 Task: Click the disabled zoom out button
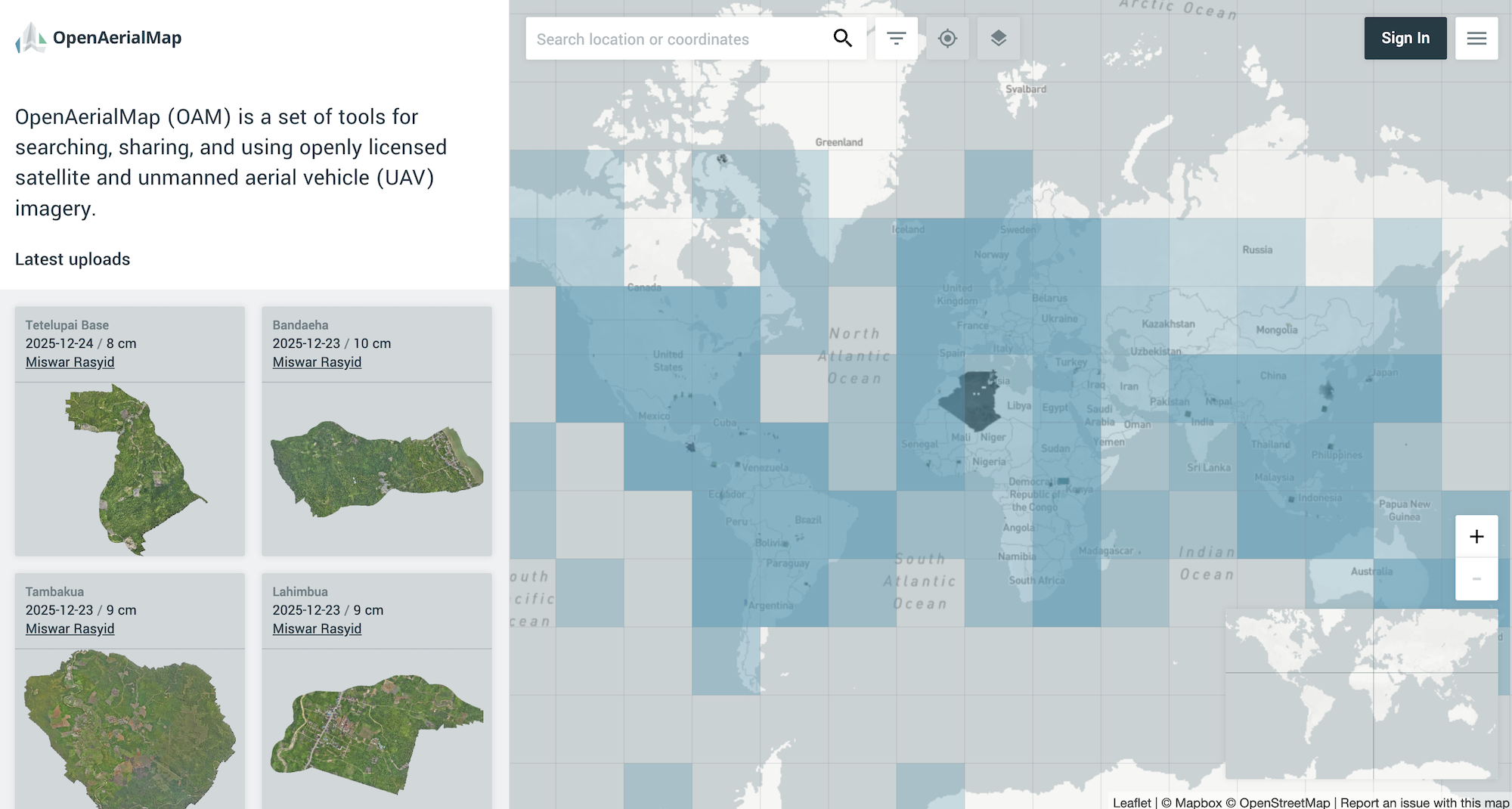(1476, 579)
